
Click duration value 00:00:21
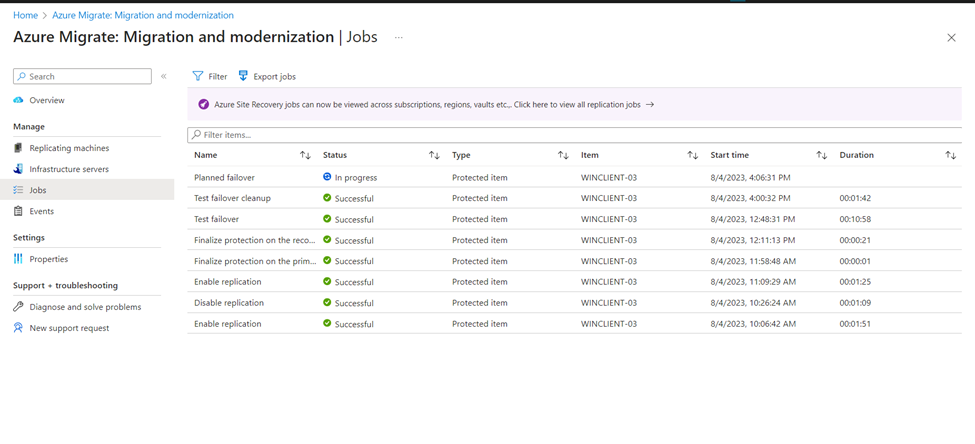(x=855, y=240)
